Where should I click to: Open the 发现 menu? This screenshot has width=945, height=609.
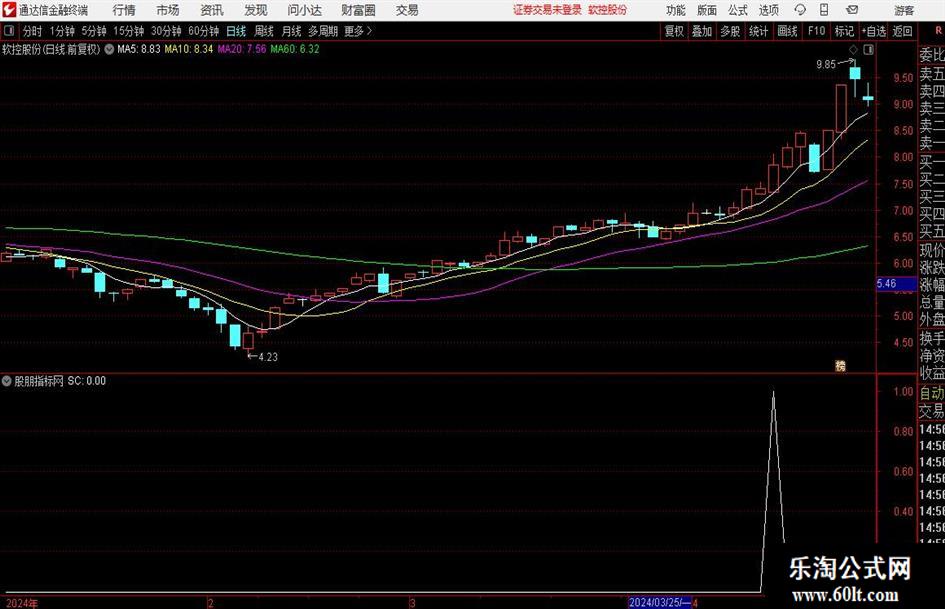pos(256,10)
